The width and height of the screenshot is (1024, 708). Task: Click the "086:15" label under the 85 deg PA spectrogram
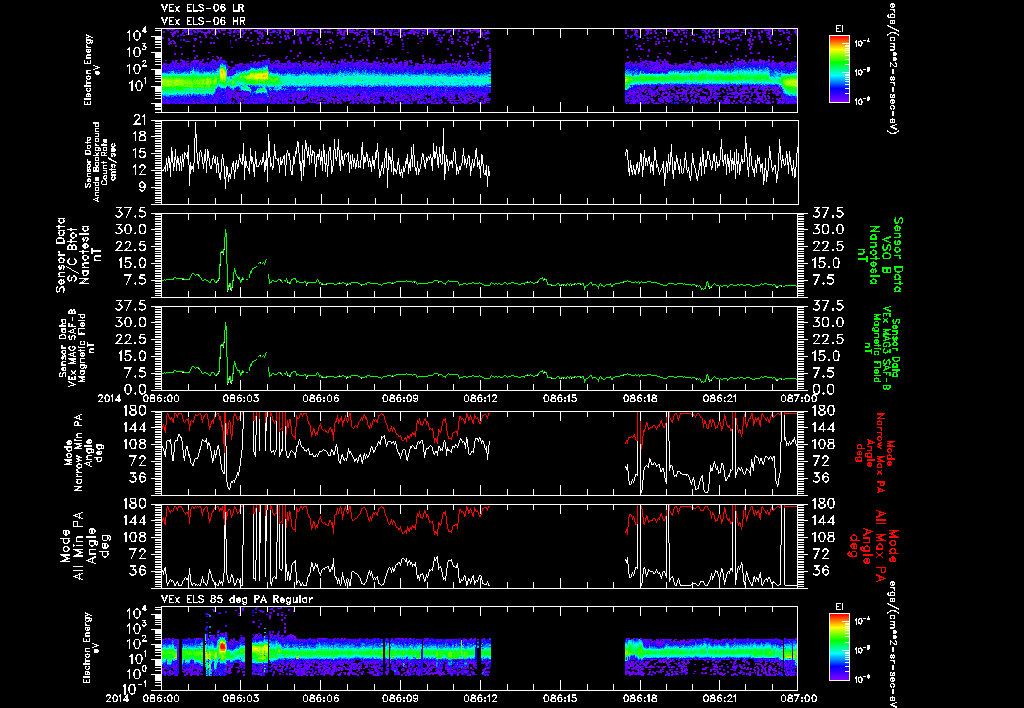(560, 698)
